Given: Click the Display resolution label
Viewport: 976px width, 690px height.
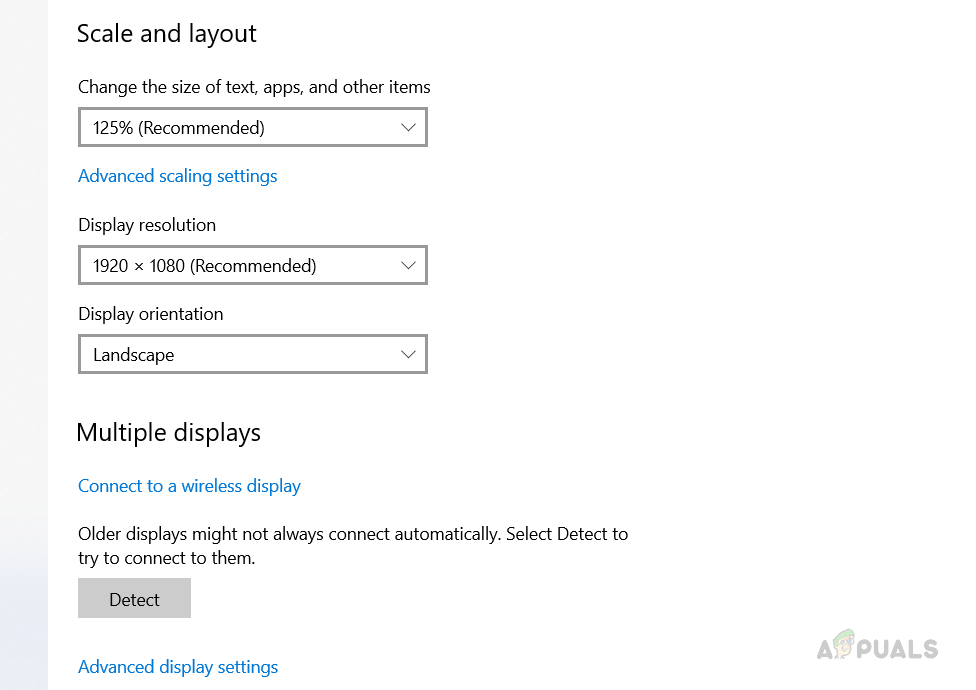Looking at the screenshot, I should click(147, 225).
